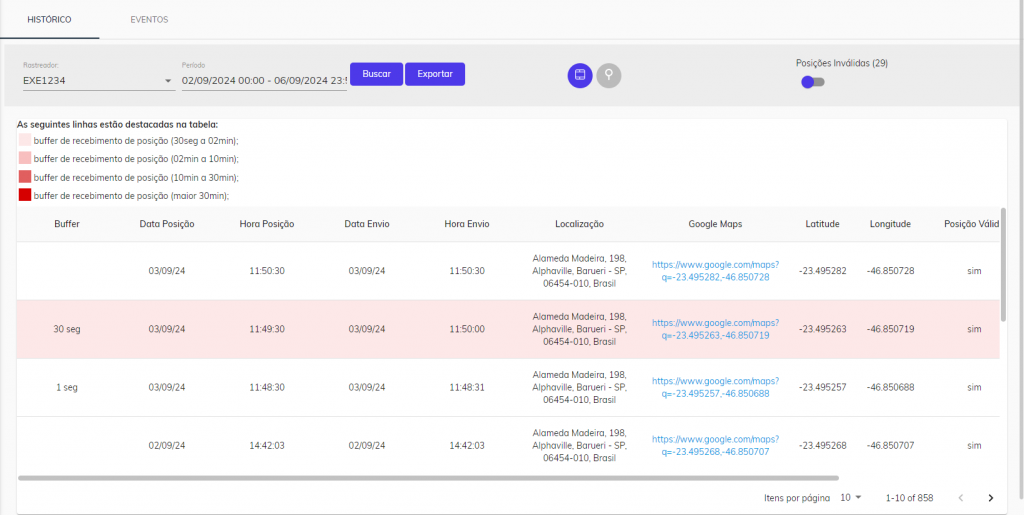The image size is (1024, 515).
Task: Click the vertical table scrollbar
Action: pyautogui.click(x=1003, y=264)
